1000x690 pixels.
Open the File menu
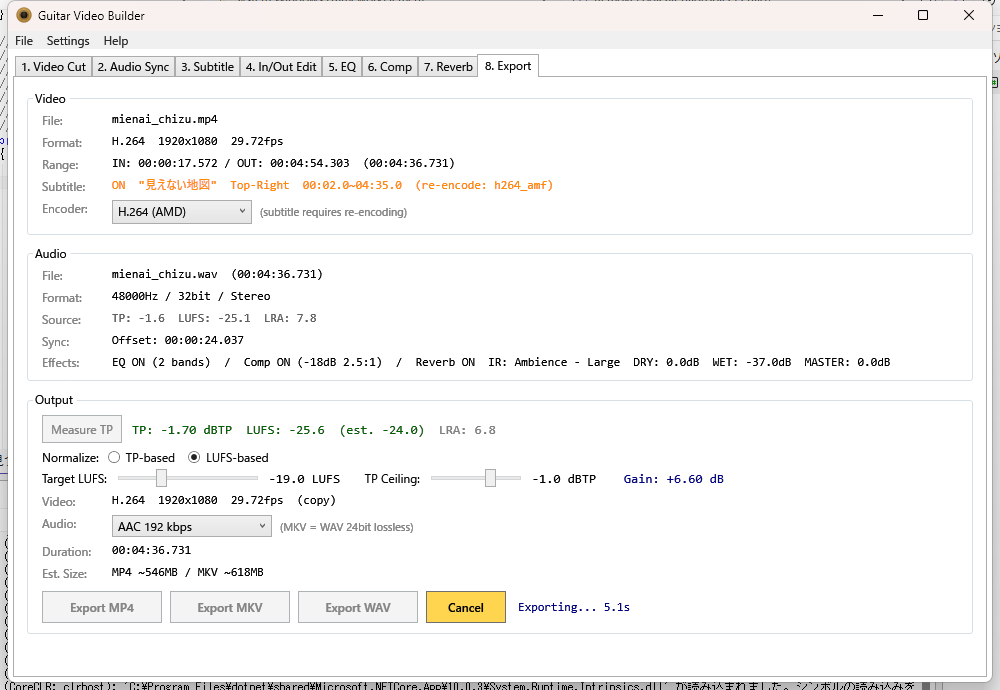click(24, 41)
